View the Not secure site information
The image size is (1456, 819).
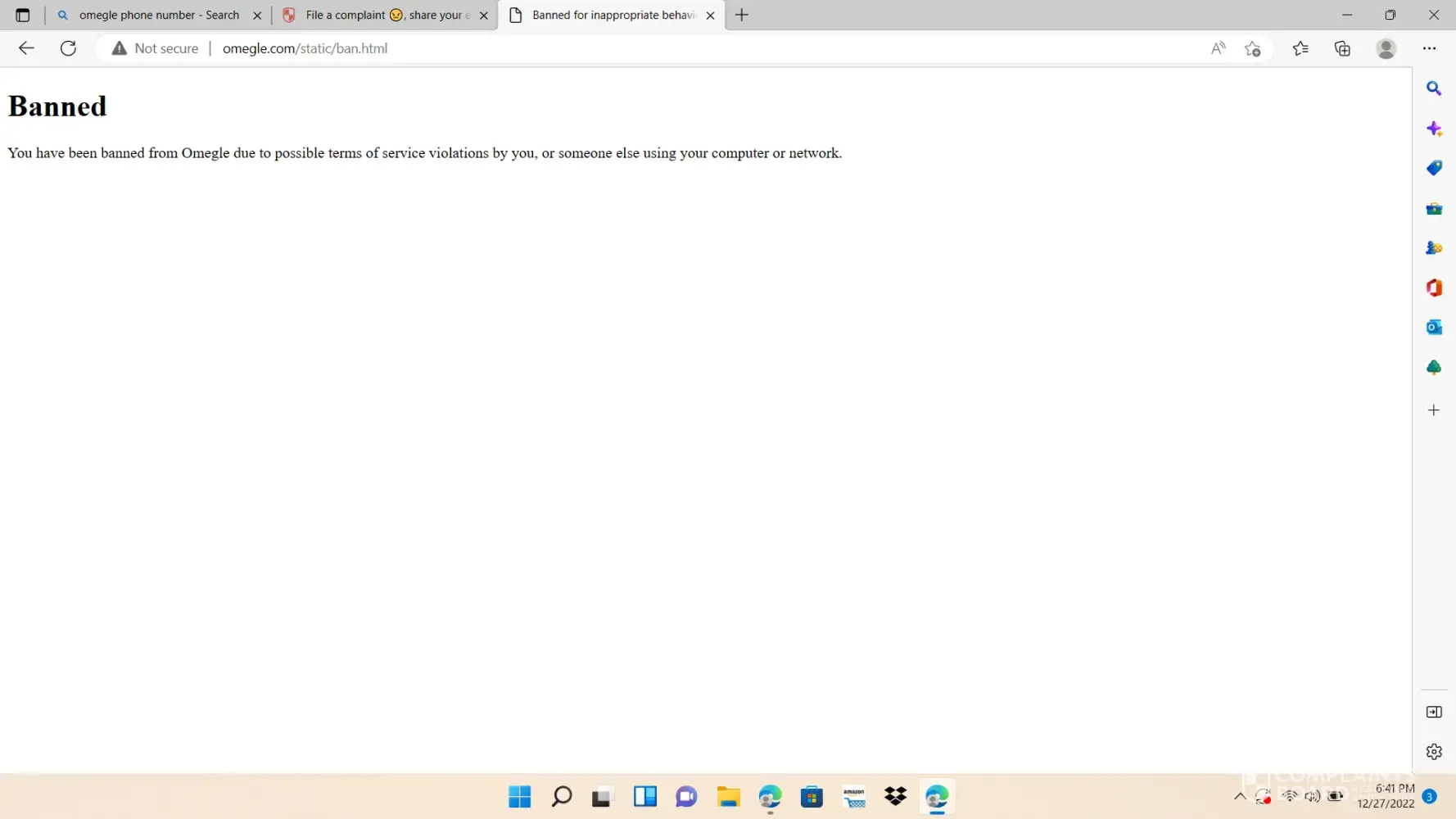coord(156,48)
